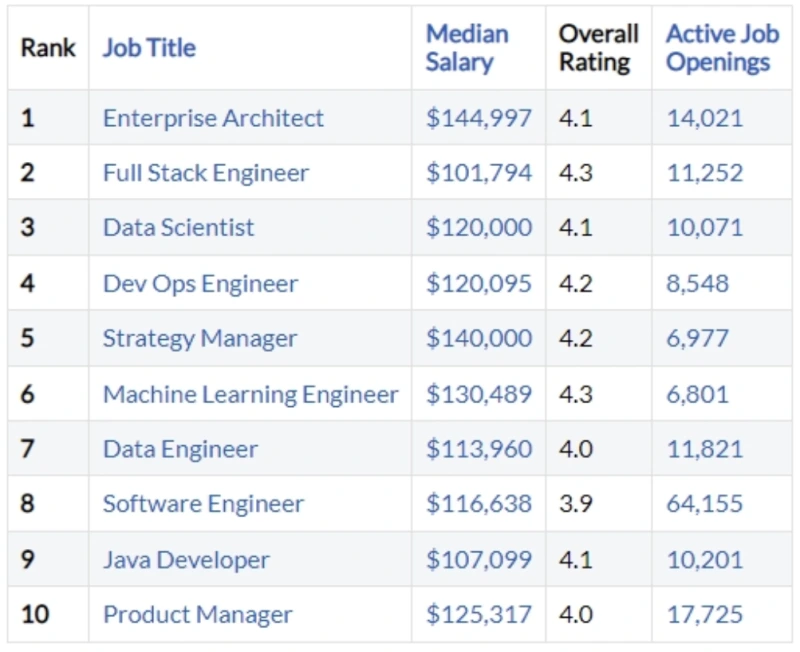Open the Software Engineer job link
The width and height of the screenshot is (800, 652).
pyautogui.click(x=203, y=504)
